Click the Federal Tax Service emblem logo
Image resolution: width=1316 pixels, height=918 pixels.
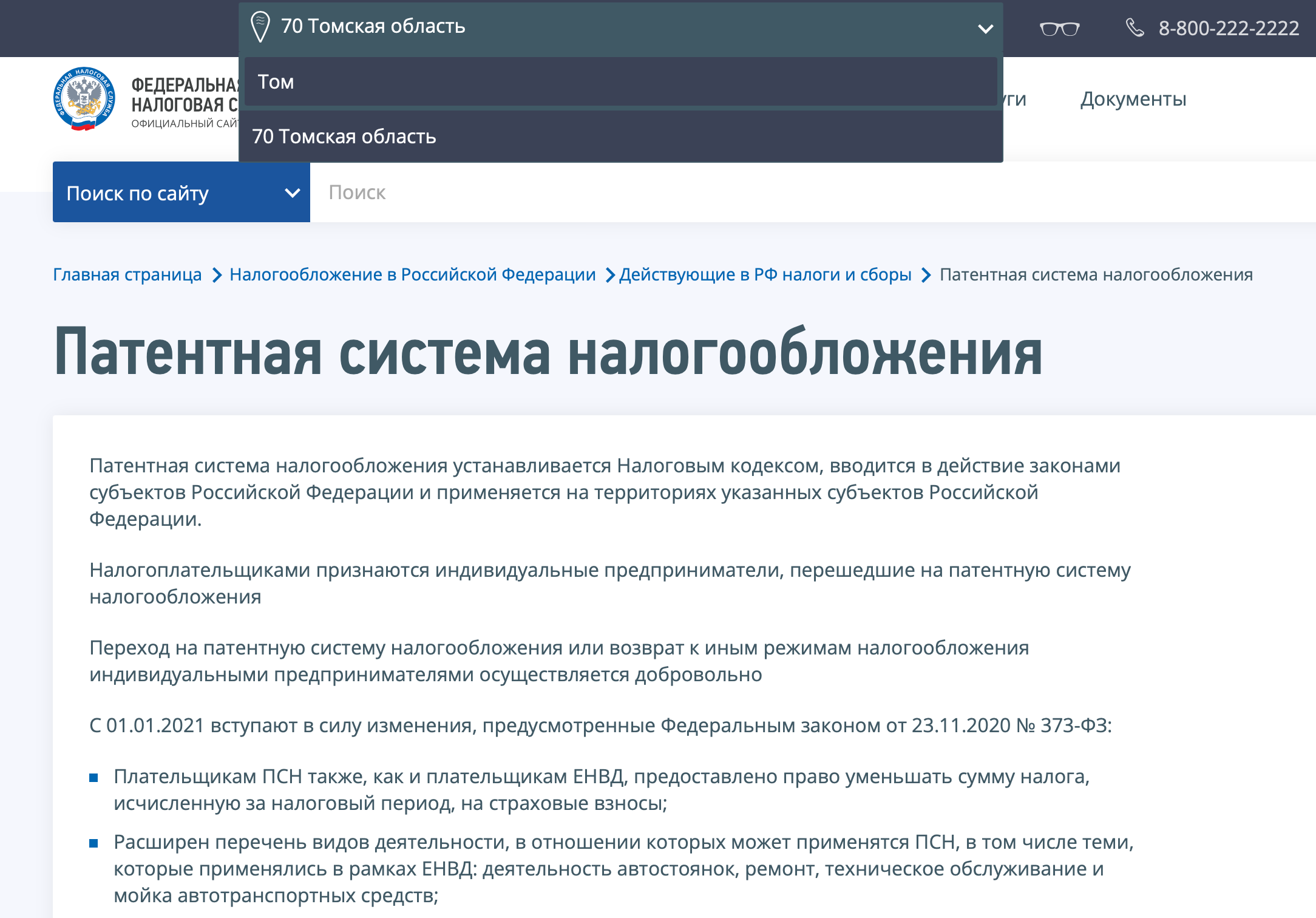84,99
